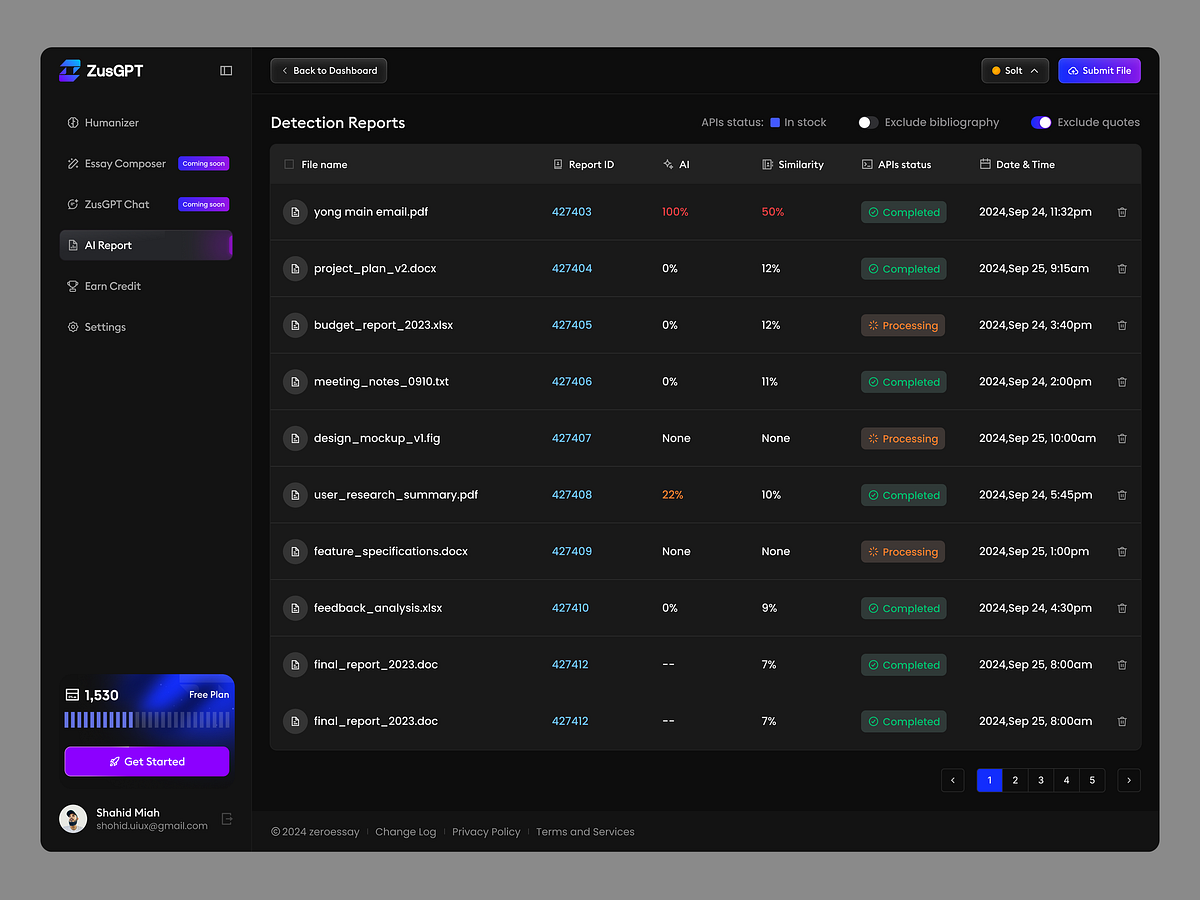This screenshot has height=900, width=1200.
Task: Click the ZusGPT logo icon
Action: [x=69, y=70]
